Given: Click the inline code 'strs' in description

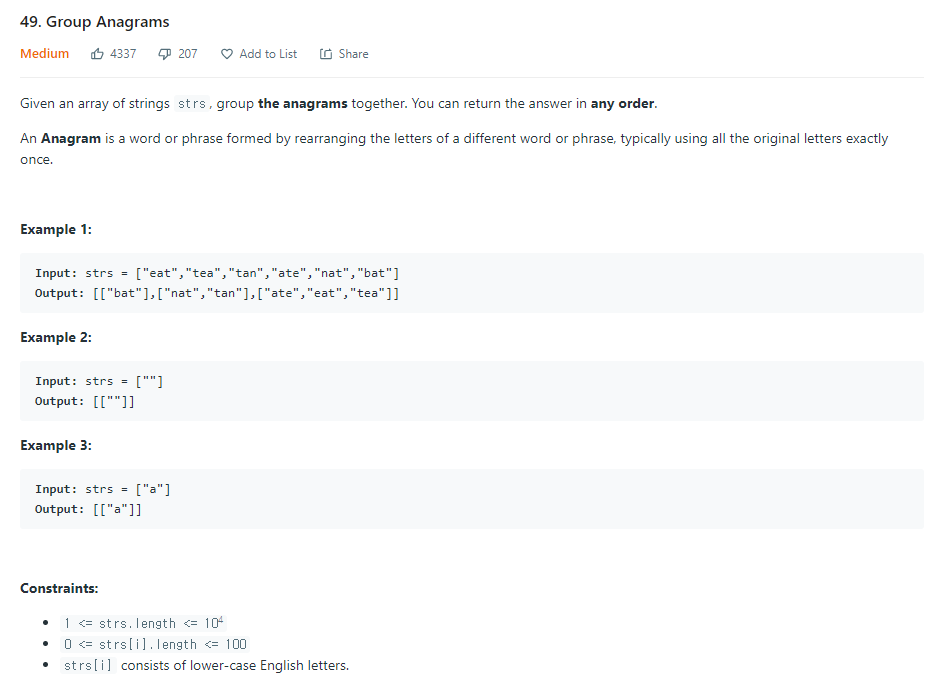Looking at the screenshot, I should 191,104.
